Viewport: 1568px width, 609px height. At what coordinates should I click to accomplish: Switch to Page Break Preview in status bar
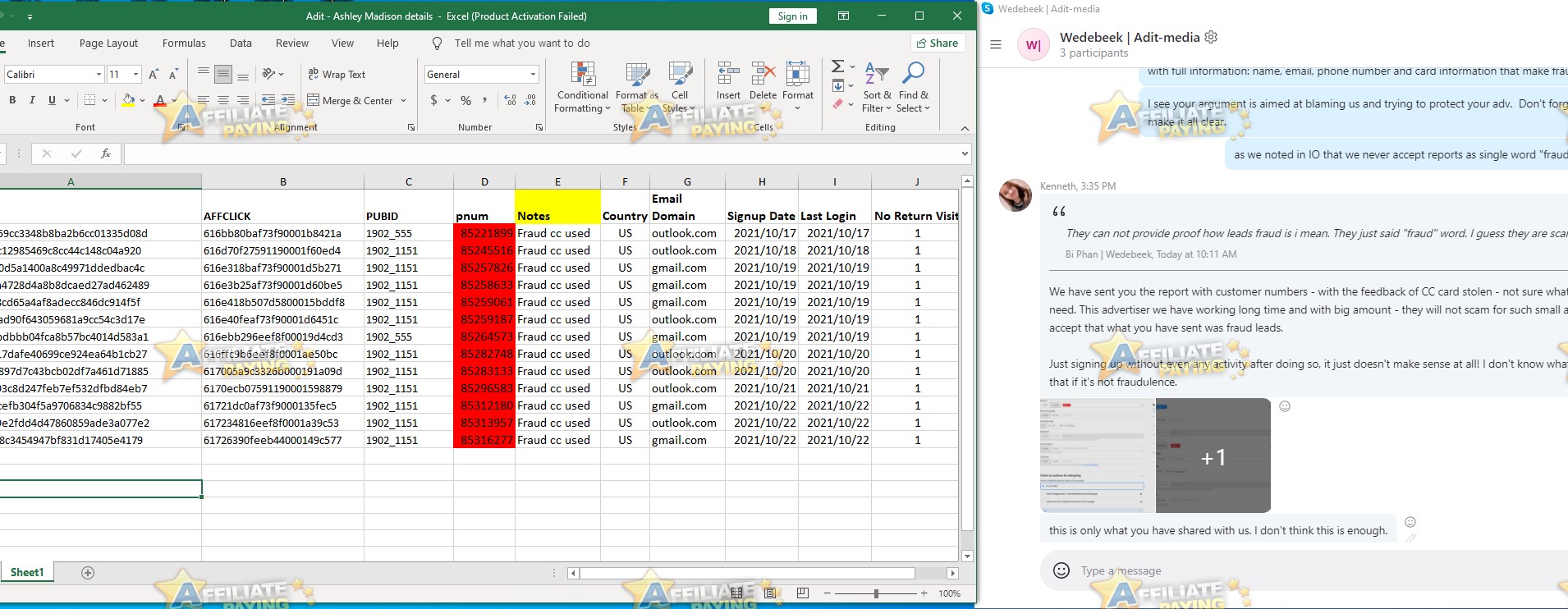tap(802, 593)
